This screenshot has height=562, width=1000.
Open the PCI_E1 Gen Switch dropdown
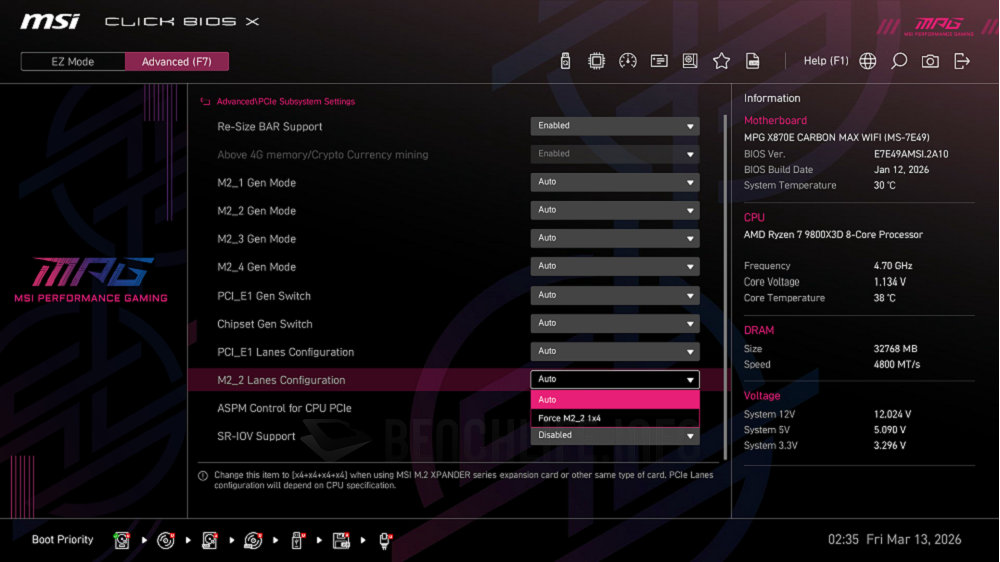click(x=614, y=295)
